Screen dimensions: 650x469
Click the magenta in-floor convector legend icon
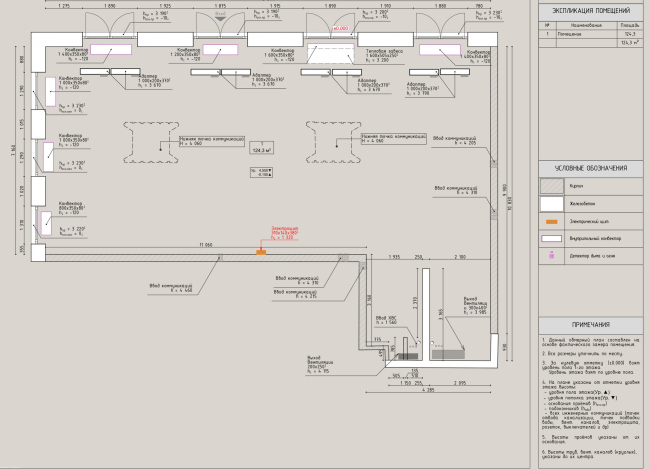(x=552, y=238)
